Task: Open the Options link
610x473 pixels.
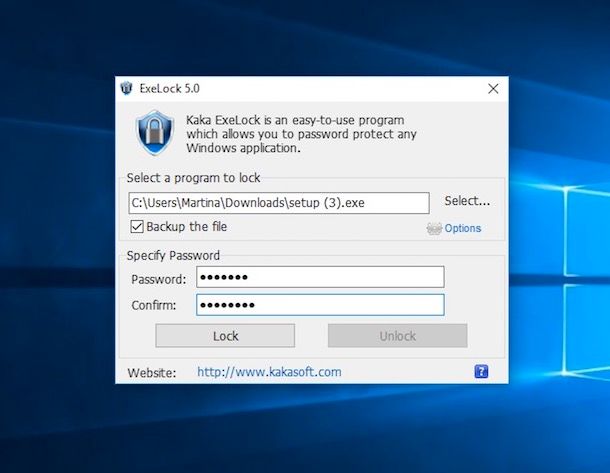Action: tap(463, 228)
